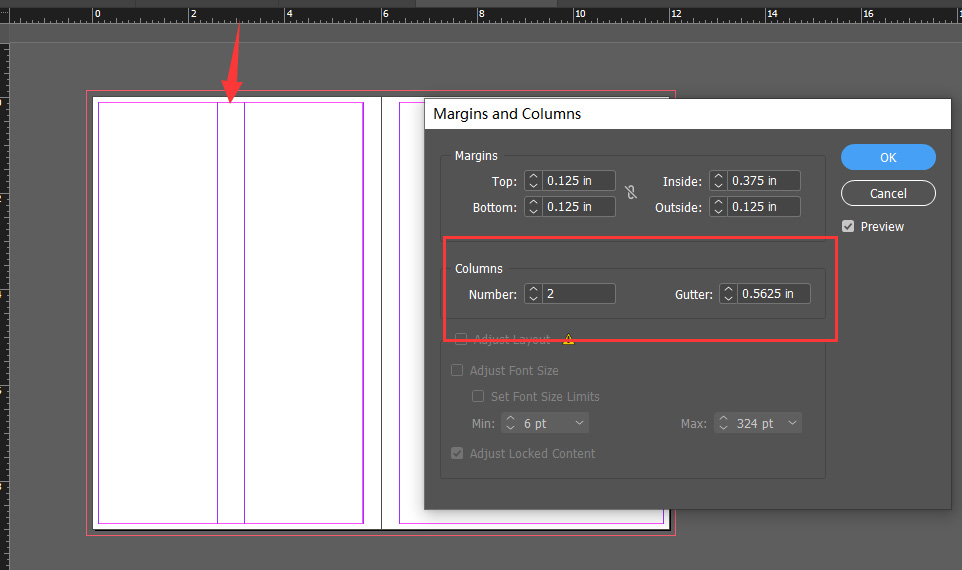Open the Min font size dropdown

tap(579, 423)
